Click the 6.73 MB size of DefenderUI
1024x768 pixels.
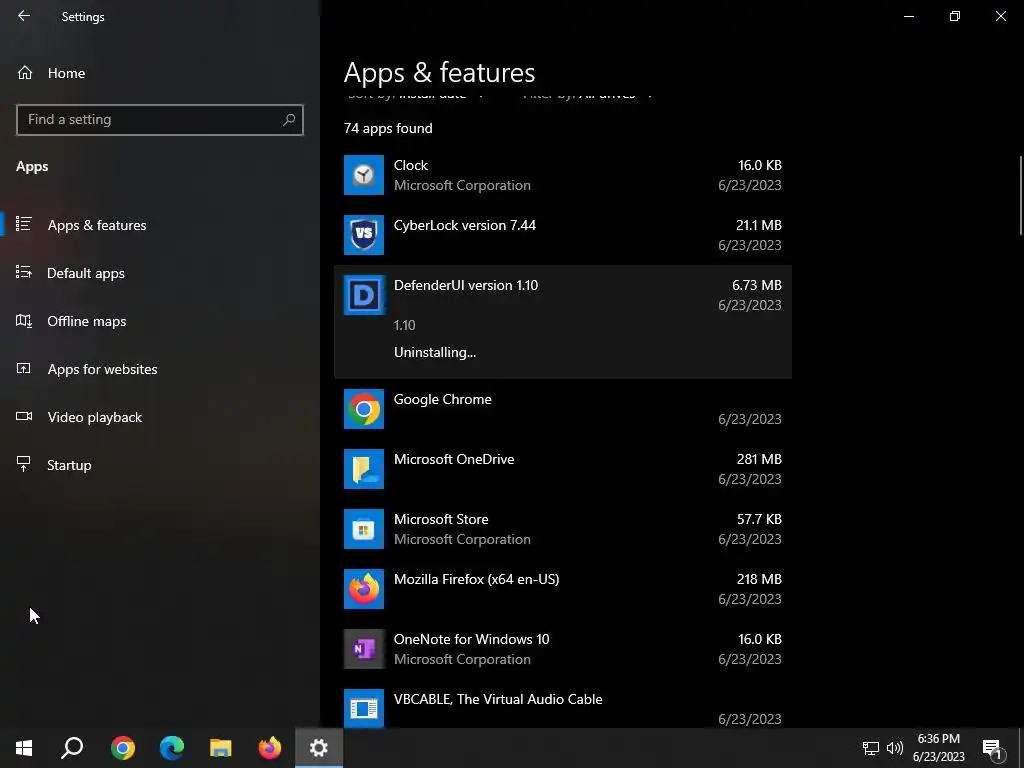(x=756, y=285)
